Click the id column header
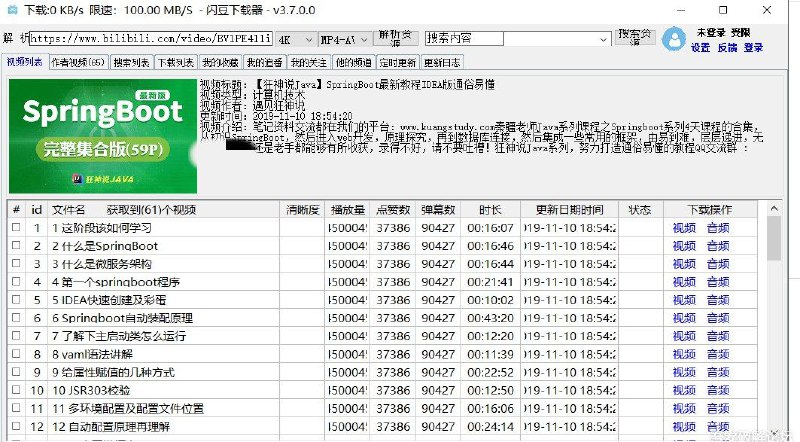800x442 pixels. pyautogui.click(x=36, y=210)
